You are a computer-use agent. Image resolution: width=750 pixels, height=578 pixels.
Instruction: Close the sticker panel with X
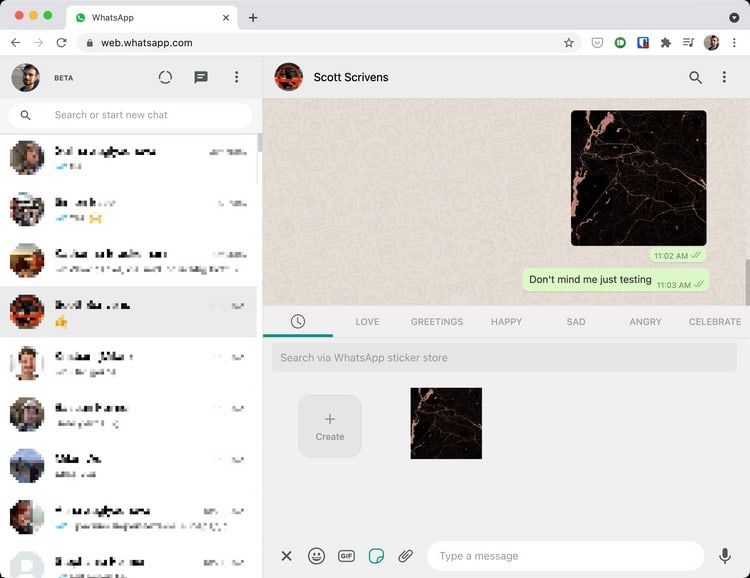(286, 556)
